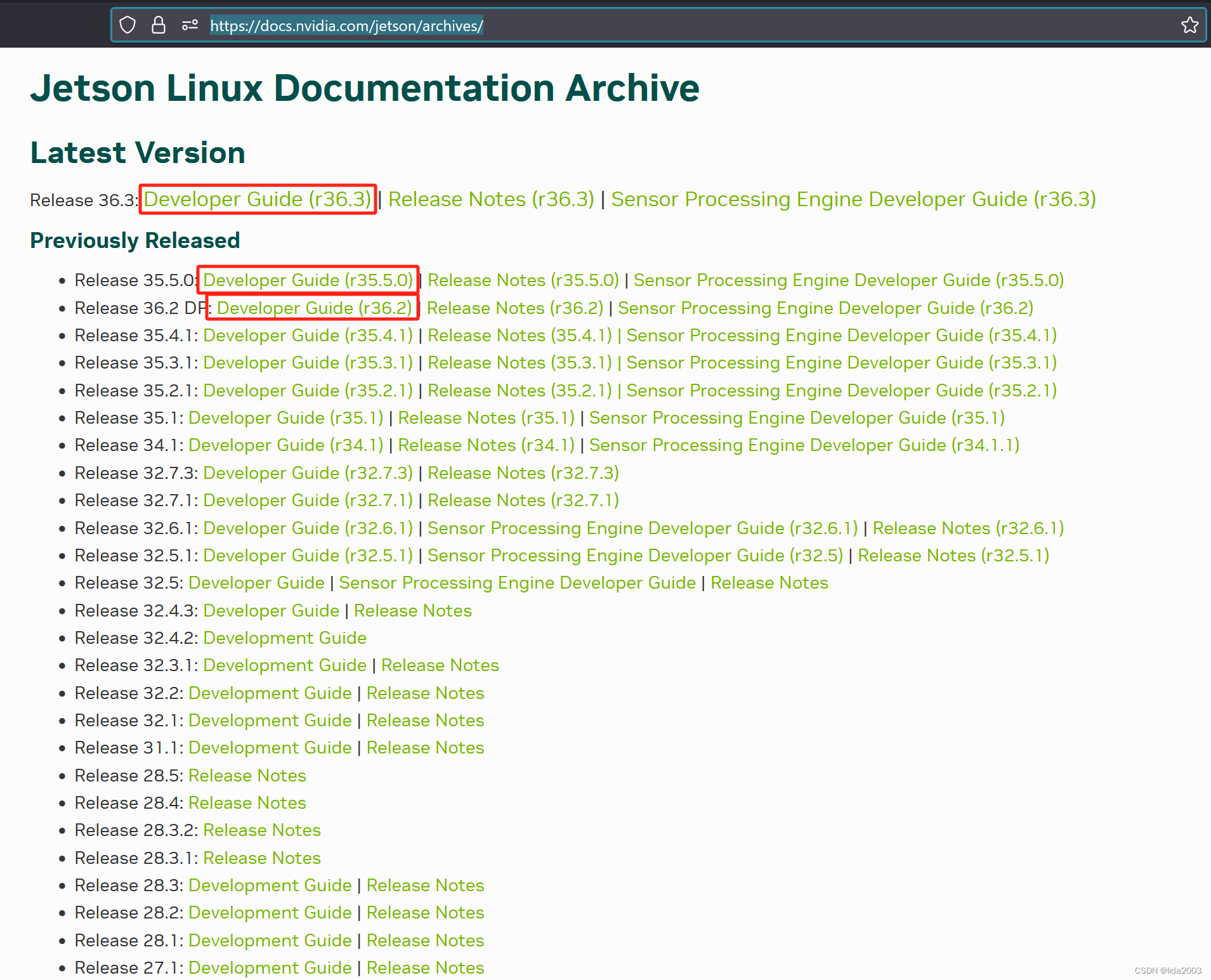
Task: Click the tracking protection shield icon
Action: point(128,25)
